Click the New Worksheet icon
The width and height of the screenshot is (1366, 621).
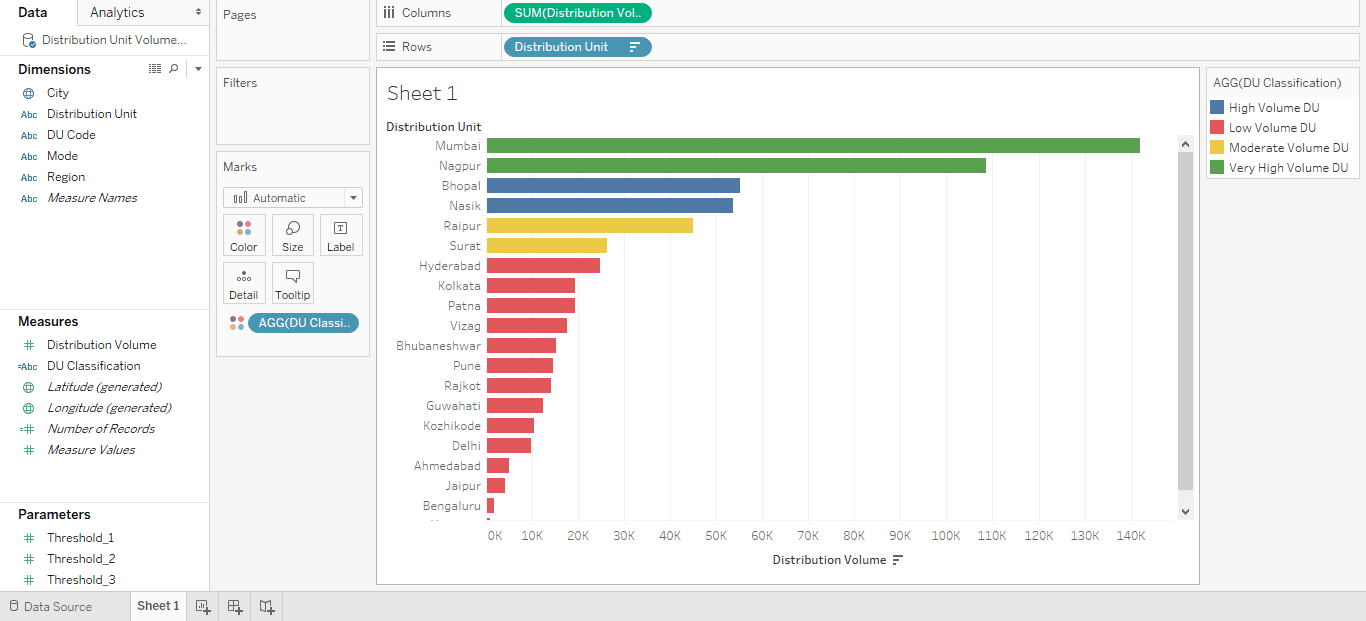click(x=203, y=606)
